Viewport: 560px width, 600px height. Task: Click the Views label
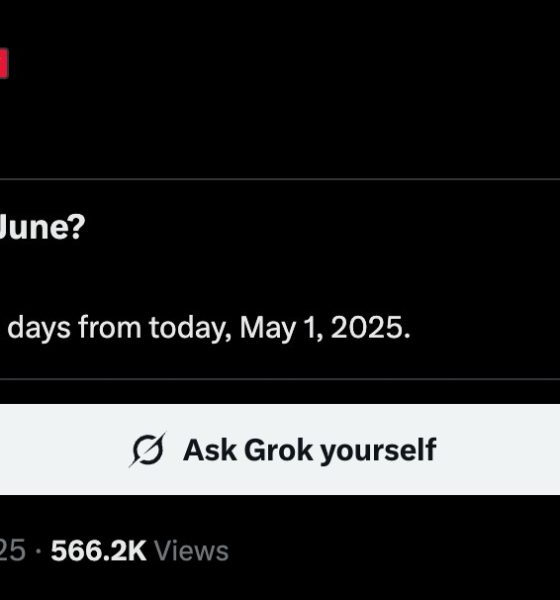pyautogui.click(x=191, y=551)
